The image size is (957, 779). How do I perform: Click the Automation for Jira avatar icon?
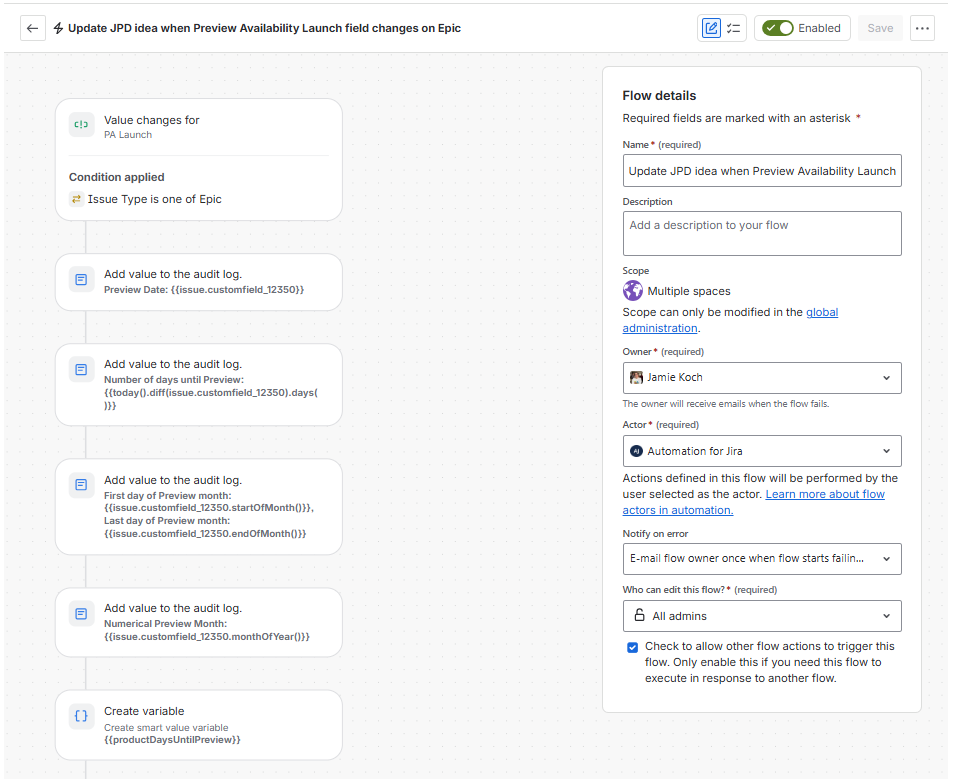pyautogui.click(x=637, y=451)
